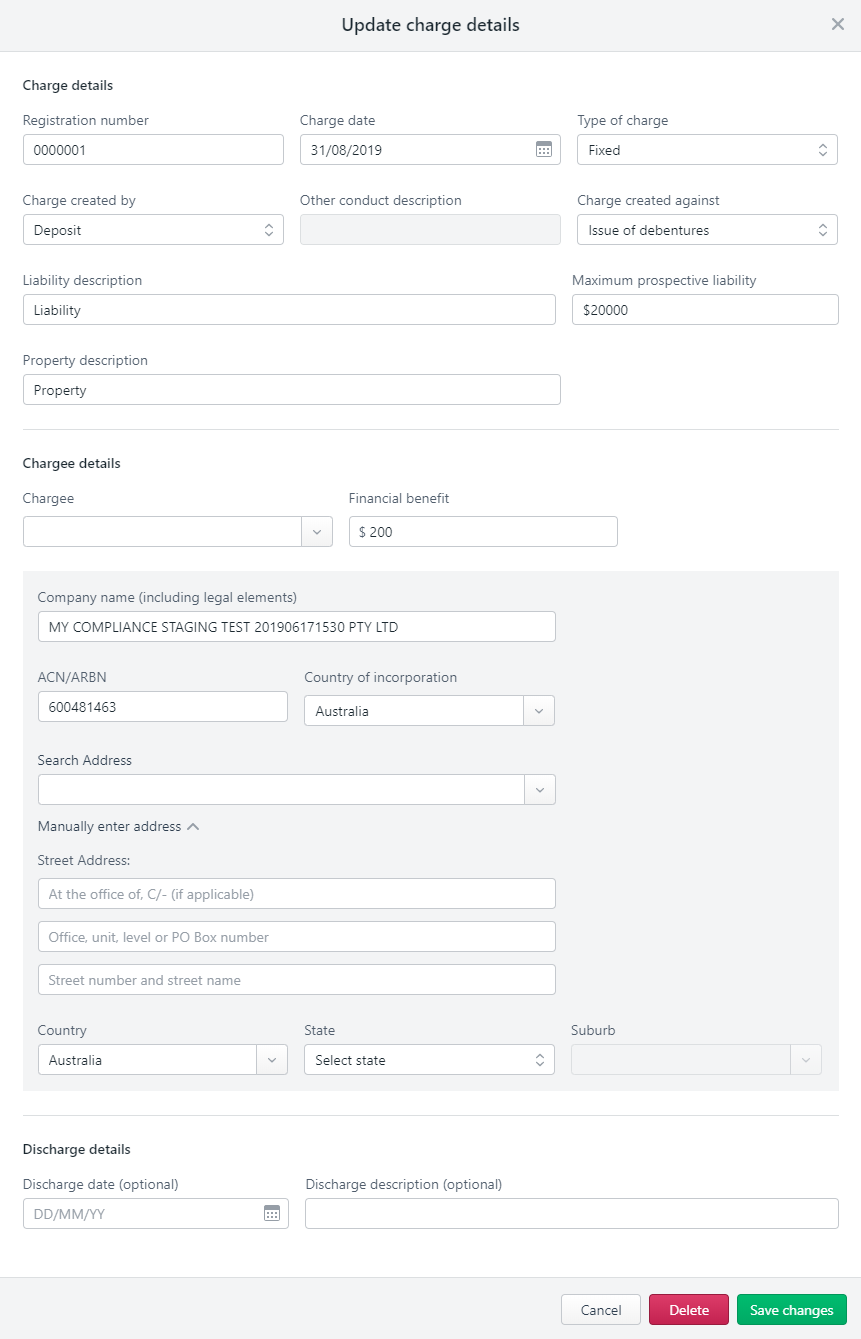
Task: Open the Country dropdown in address
Action: 271,1060
